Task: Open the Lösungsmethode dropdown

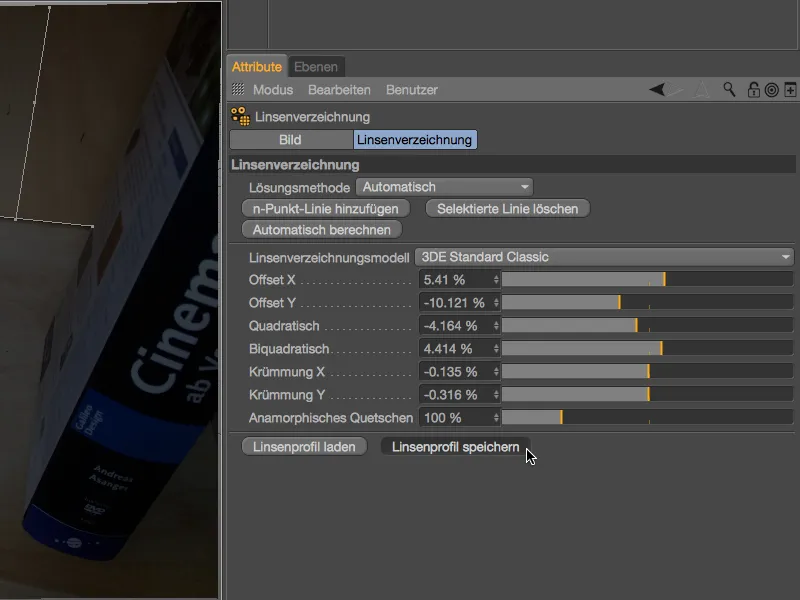Action: 444,187
